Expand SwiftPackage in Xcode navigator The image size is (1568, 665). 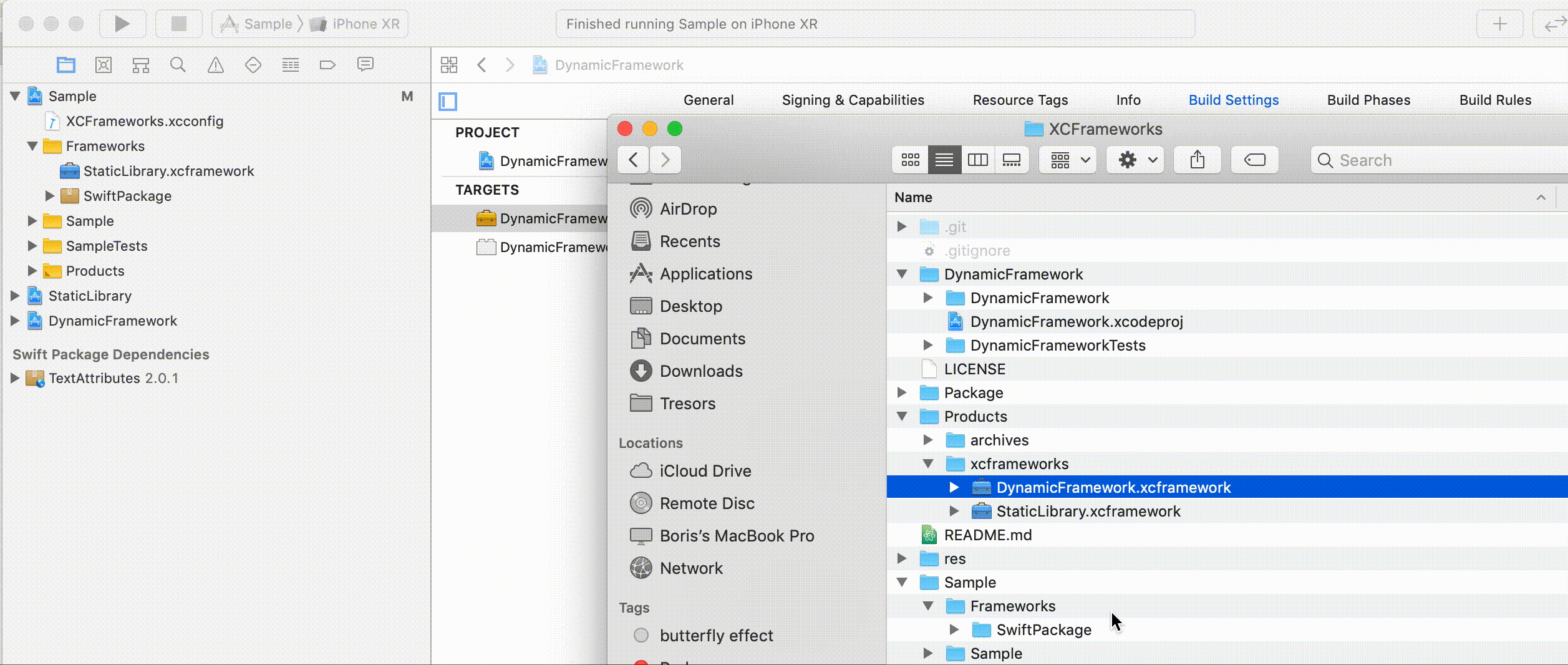[49, 196]
